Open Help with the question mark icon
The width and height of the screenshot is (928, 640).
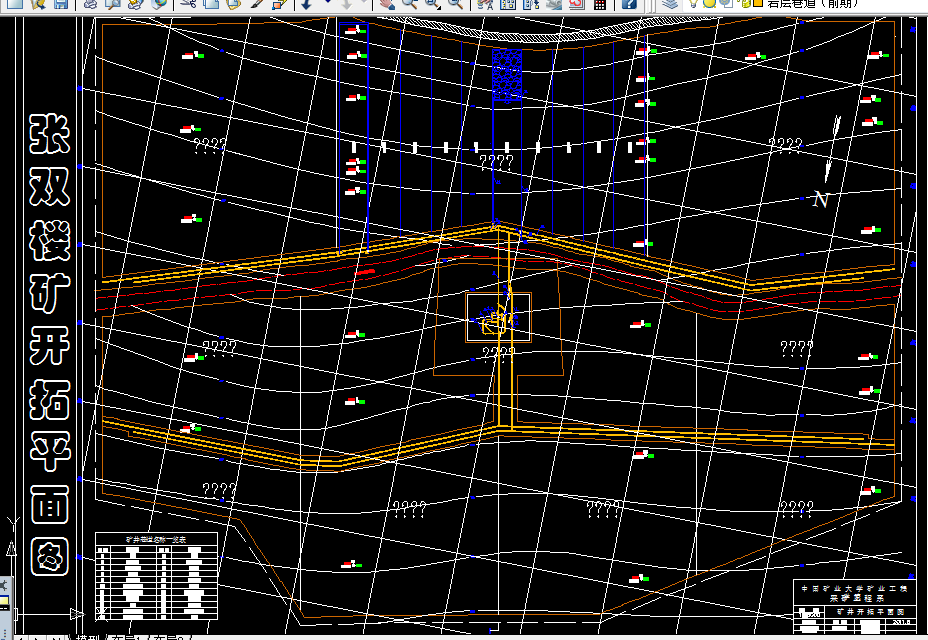pos(629,4)
